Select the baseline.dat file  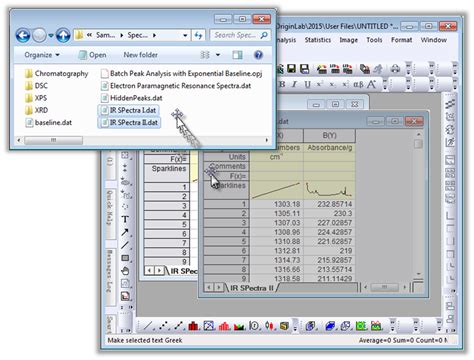(49, 122)
